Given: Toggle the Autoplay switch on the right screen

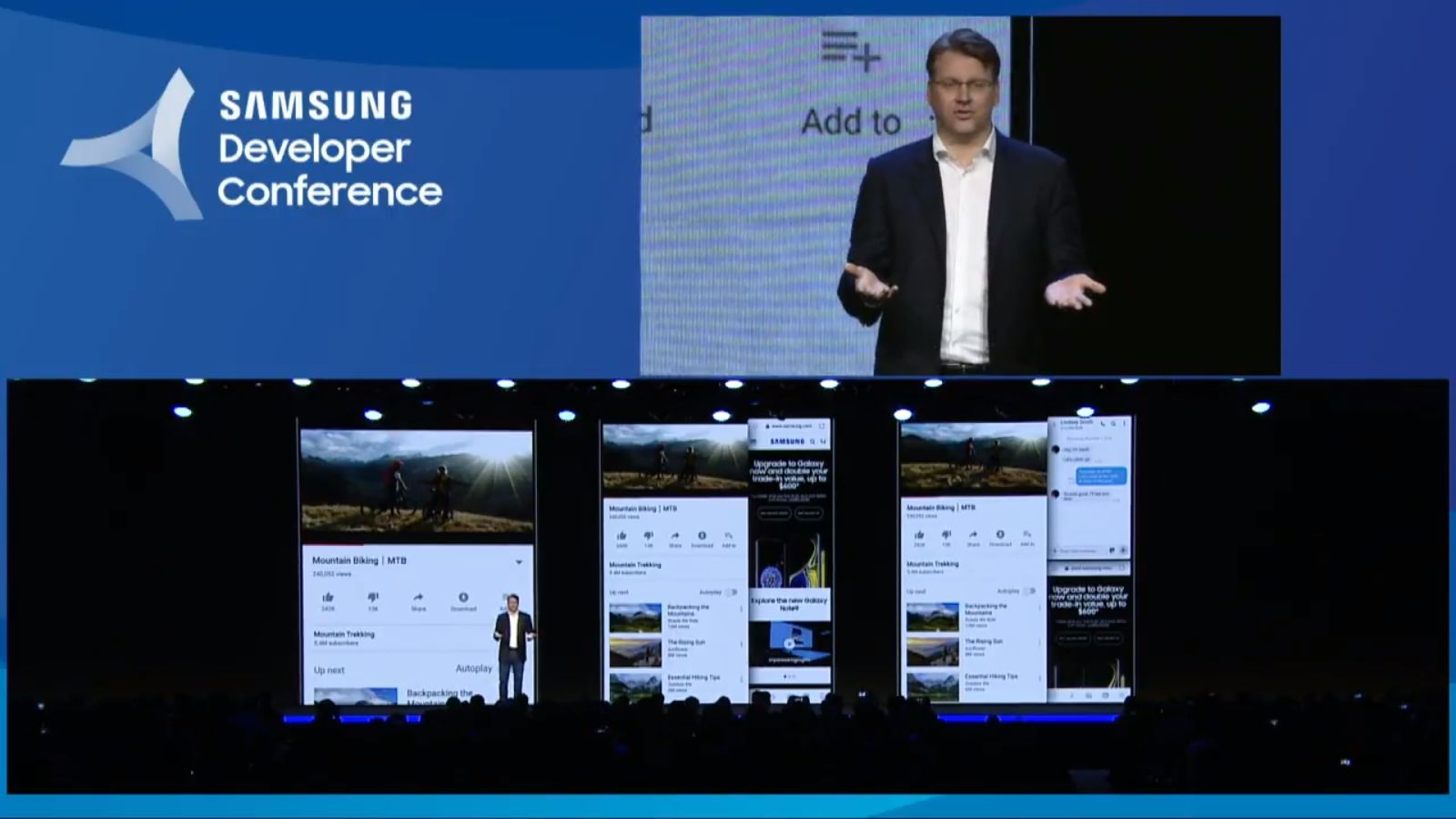Looking at the screenshot, I should coord(1029,591).
